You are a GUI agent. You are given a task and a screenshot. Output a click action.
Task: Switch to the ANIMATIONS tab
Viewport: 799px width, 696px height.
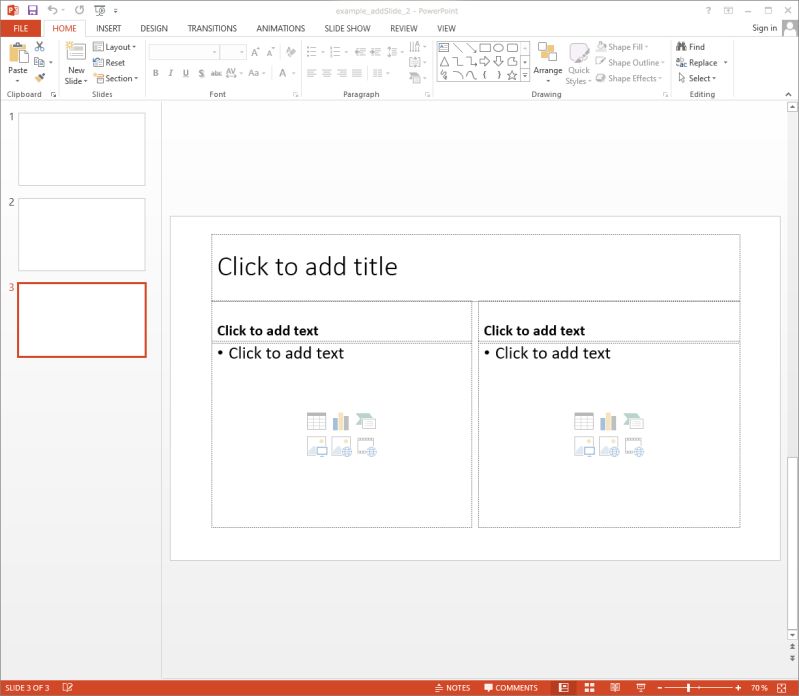tap(280, 28)
